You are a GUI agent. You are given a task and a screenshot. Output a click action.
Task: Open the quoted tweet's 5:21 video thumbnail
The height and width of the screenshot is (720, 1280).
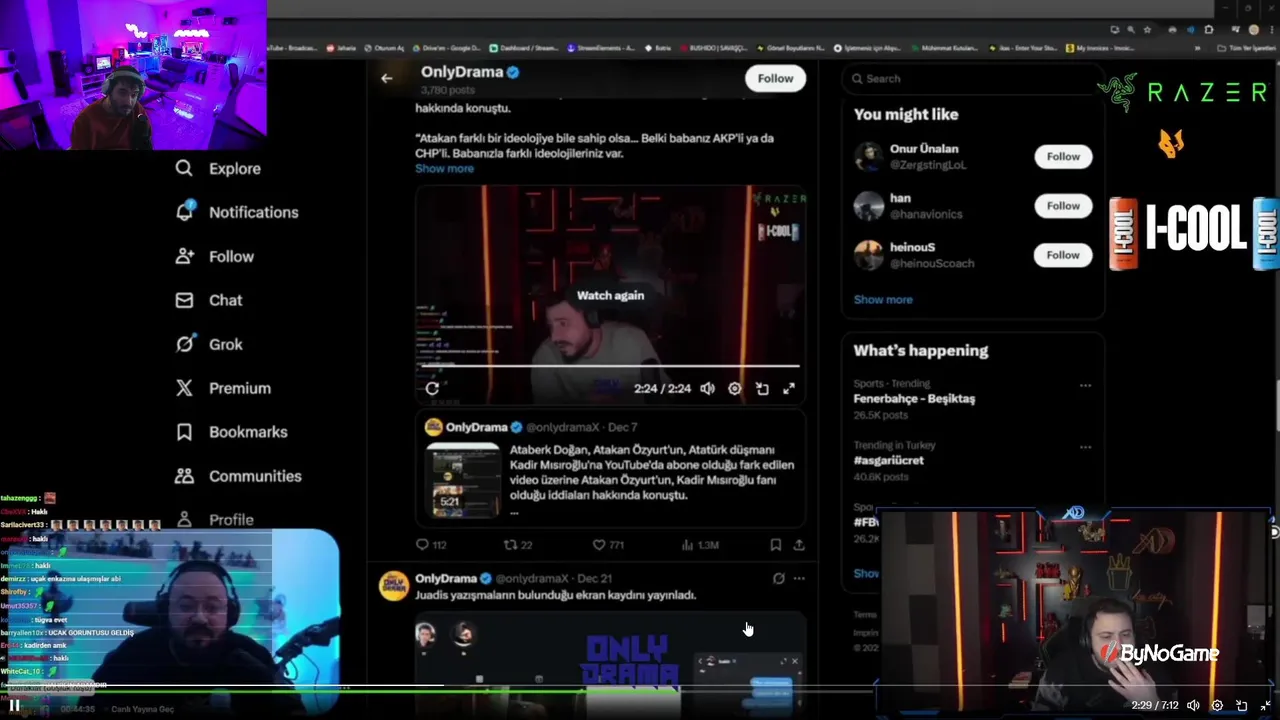(x=463, y=480)
